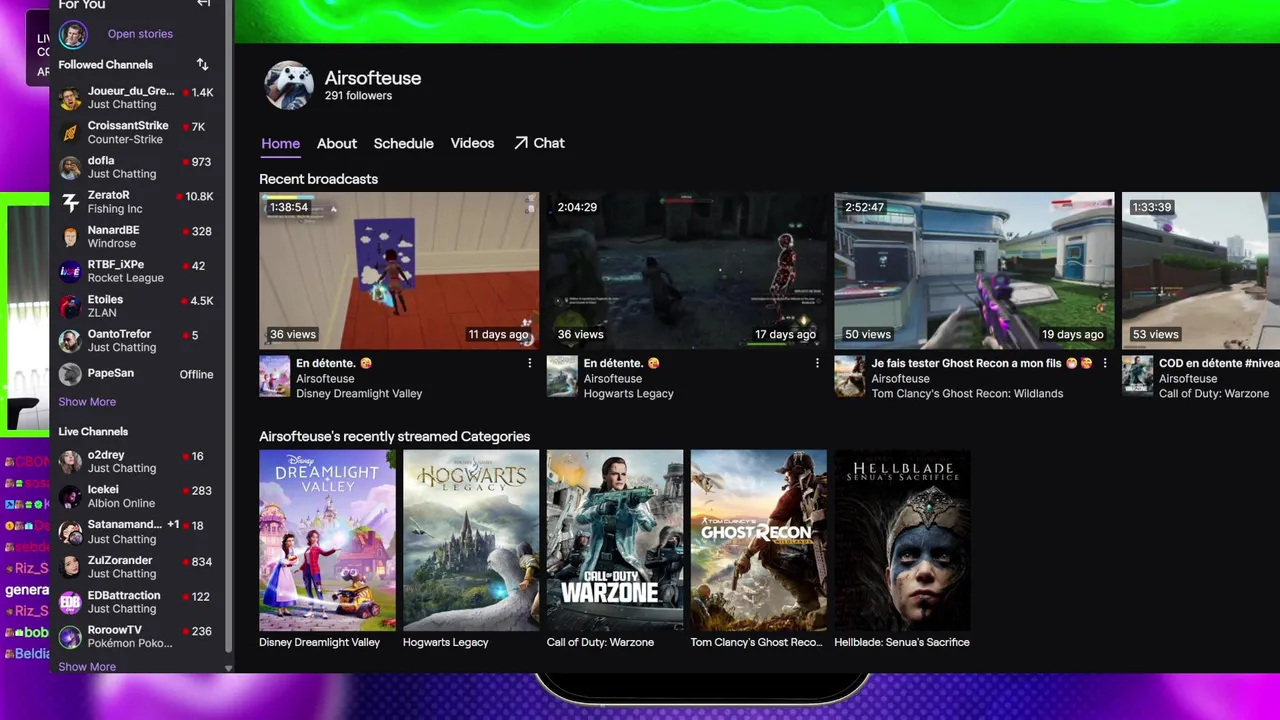This screenshot has width=1280, height=720.
Task: Click the Airsofteuse channel name heading
Action: coord(373,78)
